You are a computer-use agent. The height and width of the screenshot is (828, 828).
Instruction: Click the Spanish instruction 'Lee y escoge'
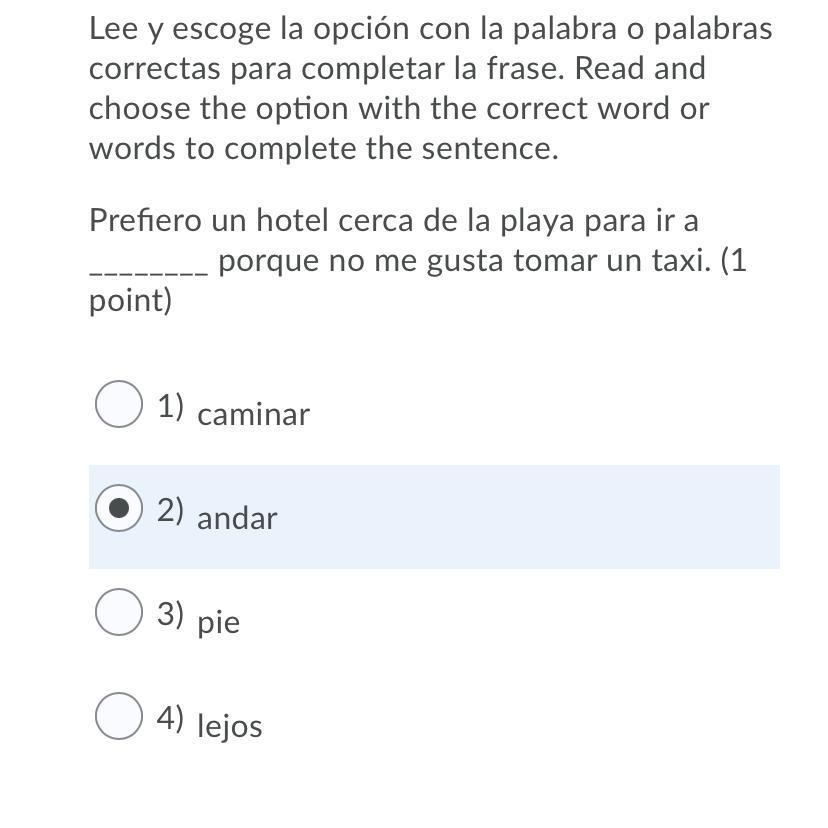pos(180,30)
